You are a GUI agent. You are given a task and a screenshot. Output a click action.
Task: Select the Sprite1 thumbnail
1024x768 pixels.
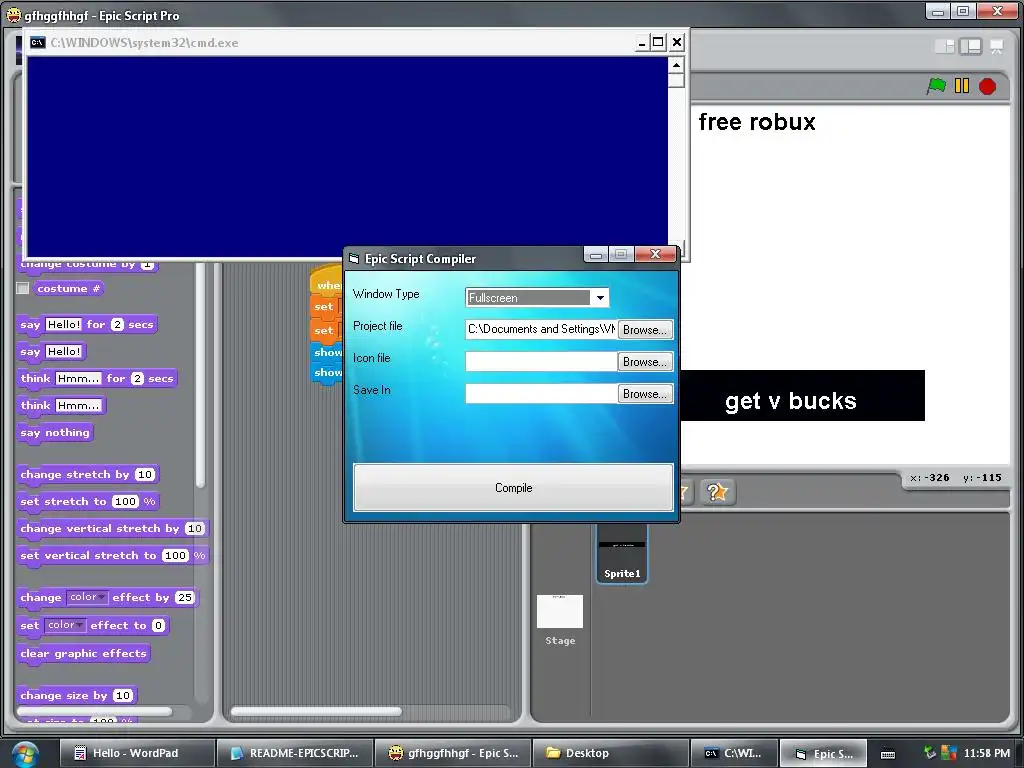(622, 553)
